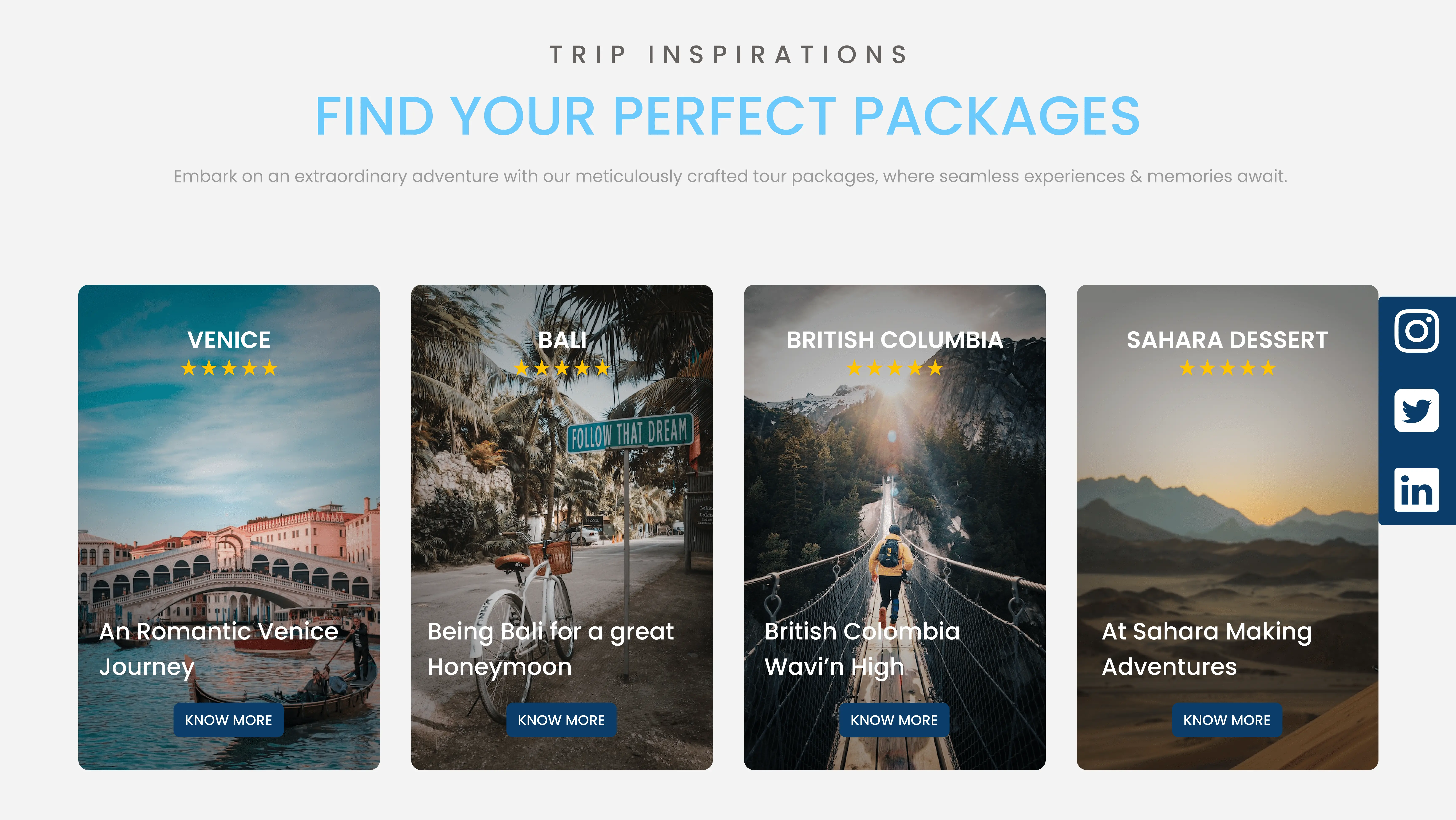Click the Venice five-star rating
The width and height of the screenshot is (1456, 820).
tap(229, 368)
